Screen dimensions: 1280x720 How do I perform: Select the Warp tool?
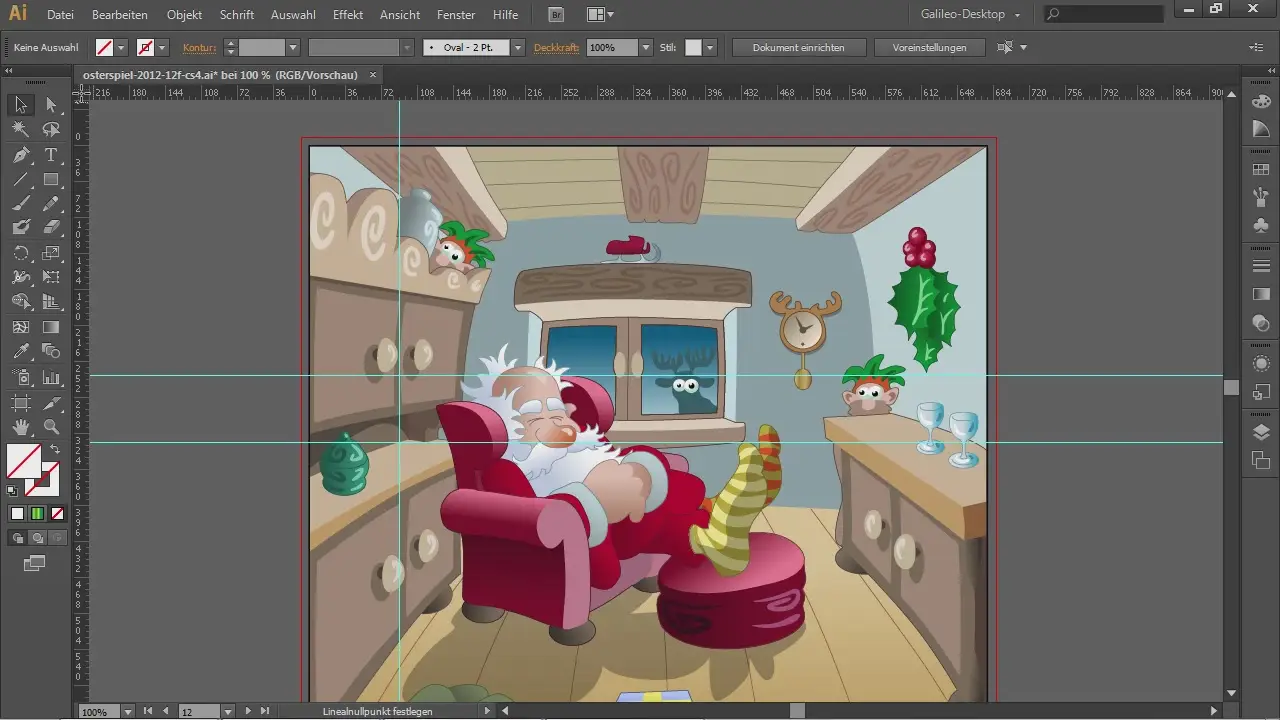(21, 277)
